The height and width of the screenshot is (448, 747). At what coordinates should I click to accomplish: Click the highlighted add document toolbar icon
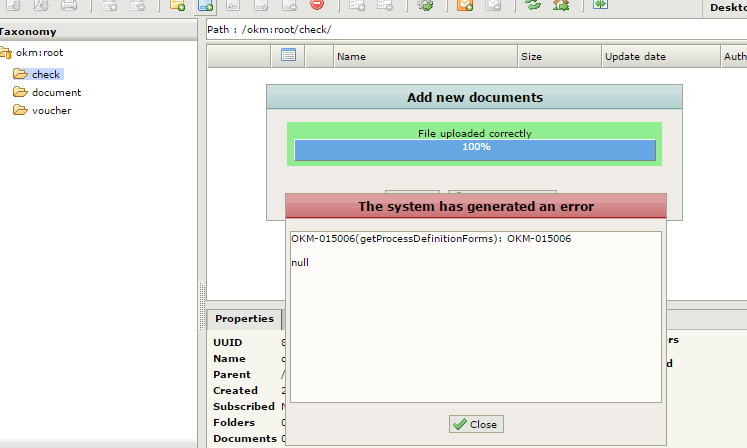[206, 6]
